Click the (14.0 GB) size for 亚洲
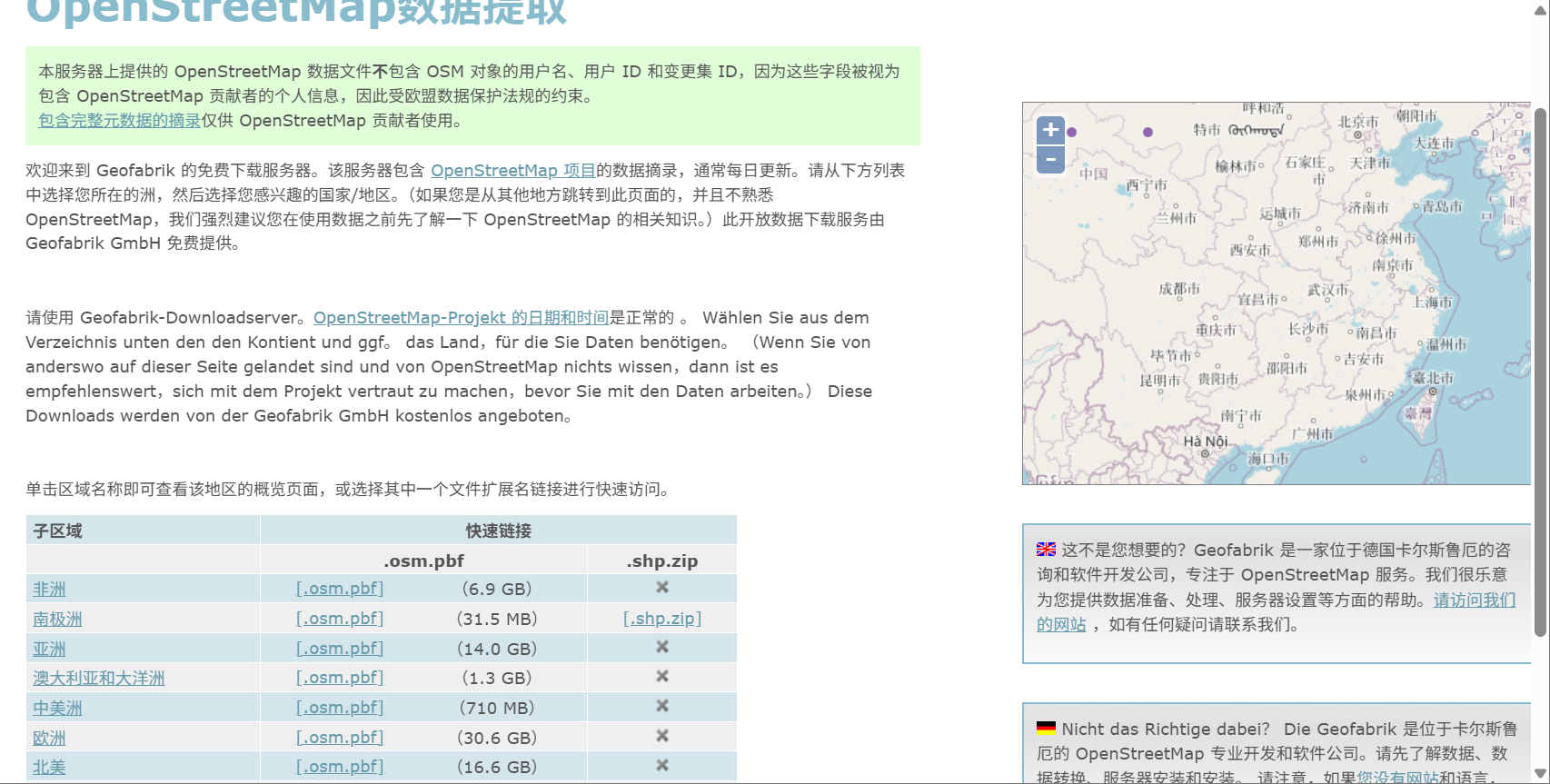 497,649
